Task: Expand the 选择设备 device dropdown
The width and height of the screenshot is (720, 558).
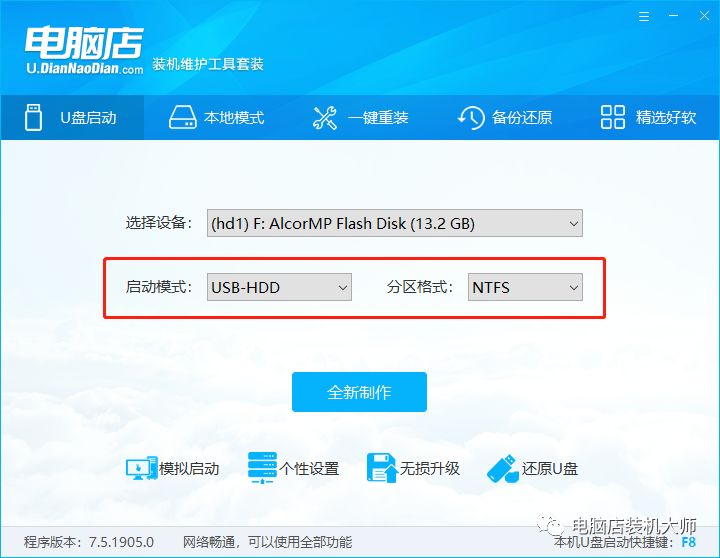Action: [394, 223]
